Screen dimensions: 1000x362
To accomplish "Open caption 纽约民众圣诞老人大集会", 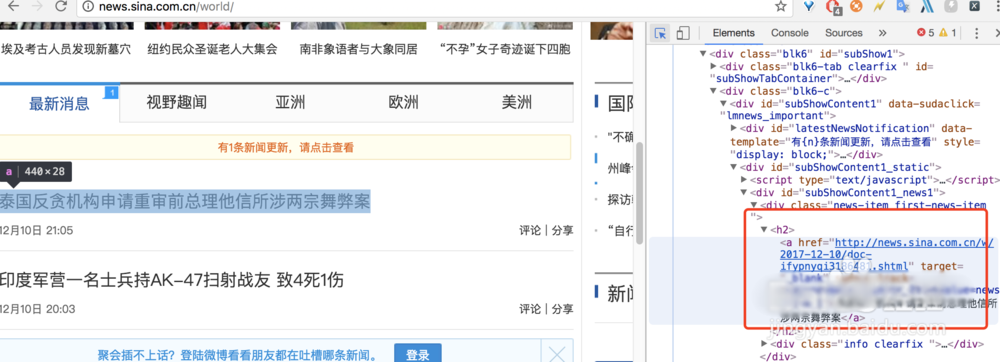I will (212, 49).
